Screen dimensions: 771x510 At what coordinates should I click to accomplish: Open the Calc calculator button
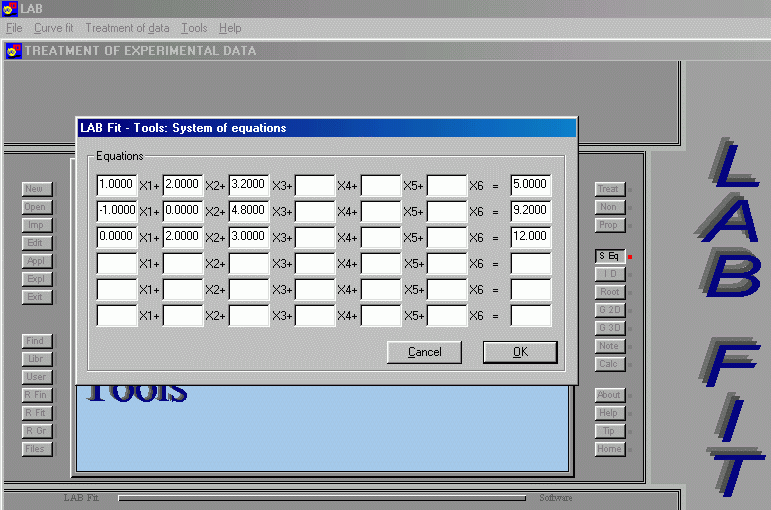[610, 364]
